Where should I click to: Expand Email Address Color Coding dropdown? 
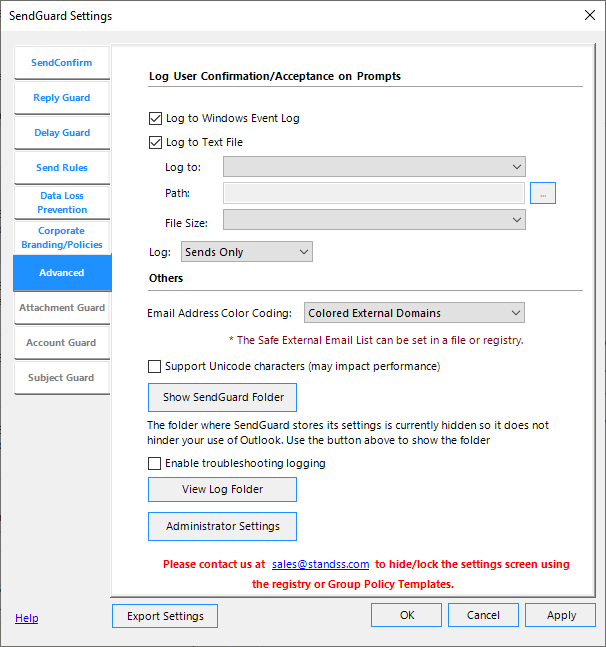coord(414,313)
